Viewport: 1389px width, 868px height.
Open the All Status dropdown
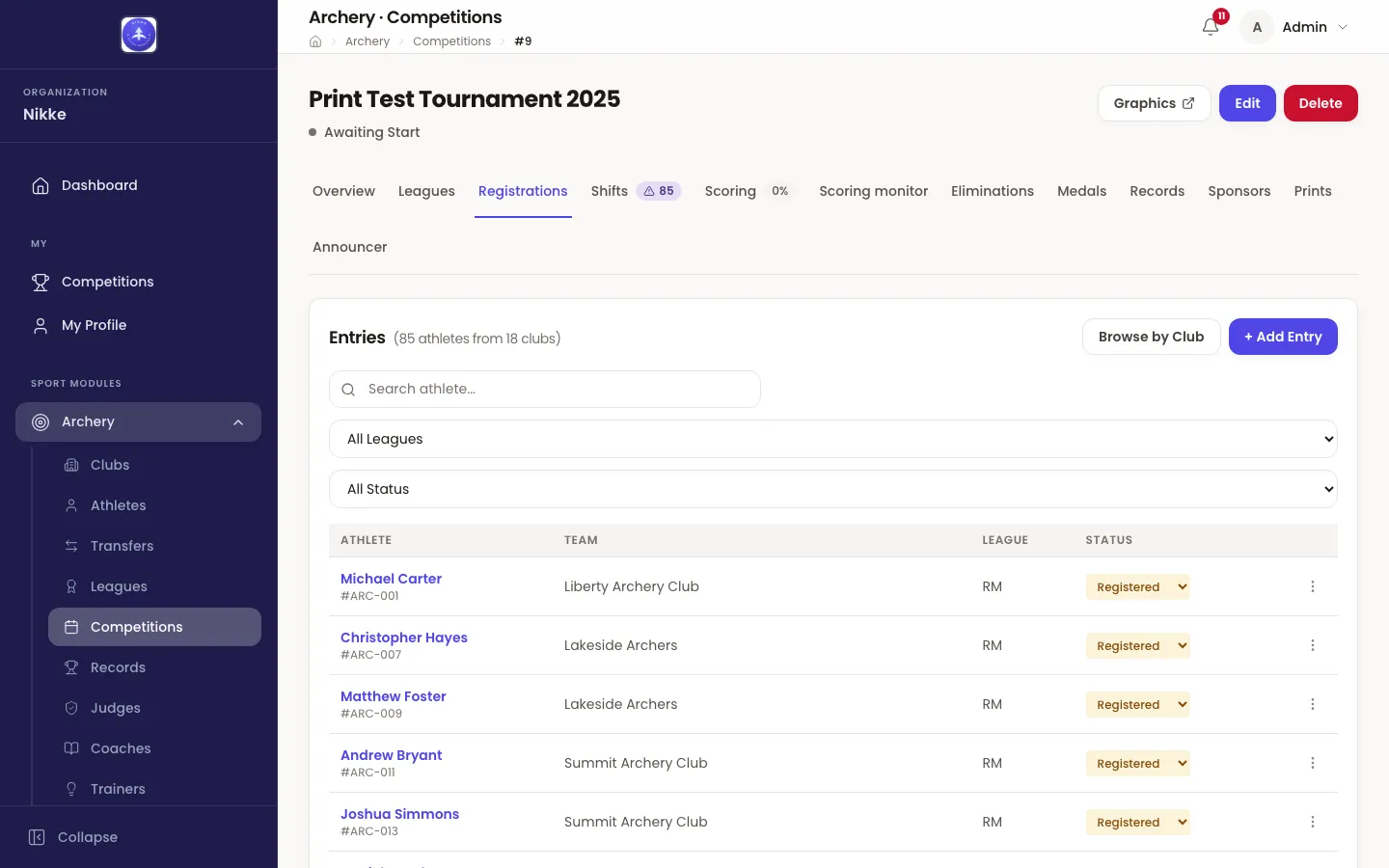[833, 489]
